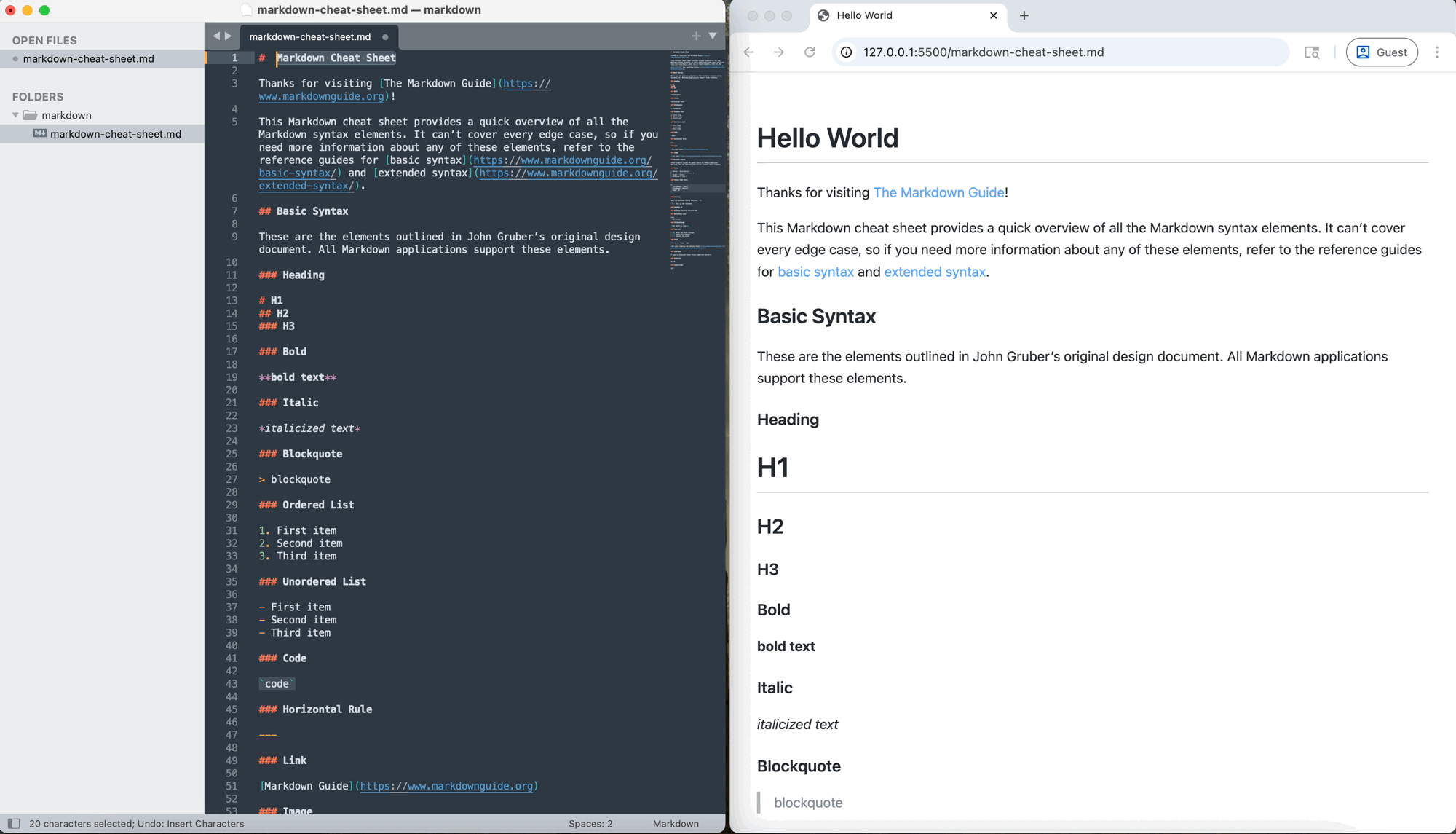Change the syntax by clicking Markdown in the status bar
The image size is (1456, 834).
[675, 823]
